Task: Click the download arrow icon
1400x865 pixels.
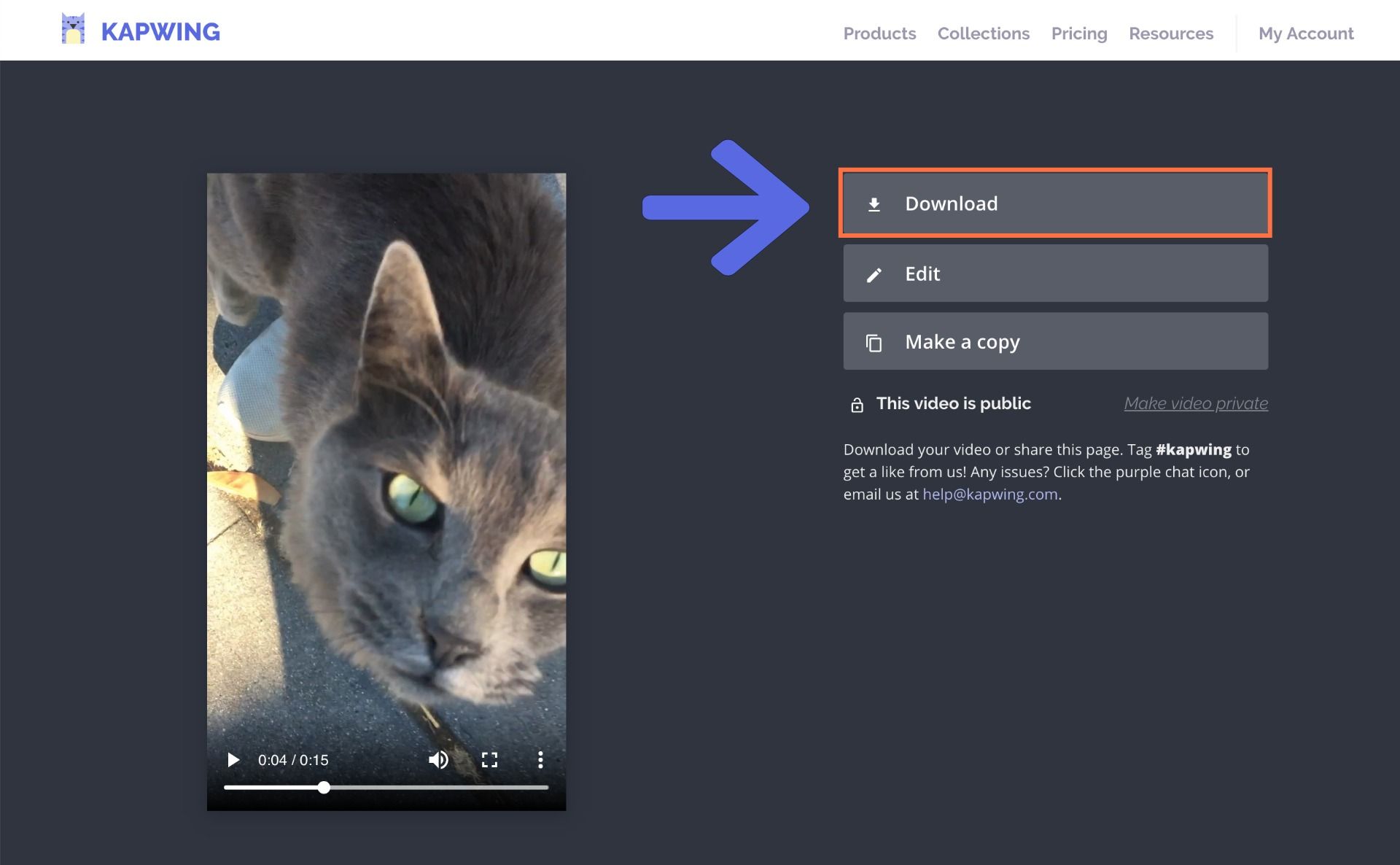Action: pos(874,204)
